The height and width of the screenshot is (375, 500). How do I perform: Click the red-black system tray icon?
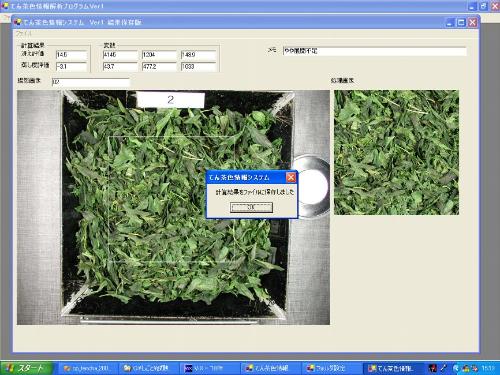coord(433,368)
